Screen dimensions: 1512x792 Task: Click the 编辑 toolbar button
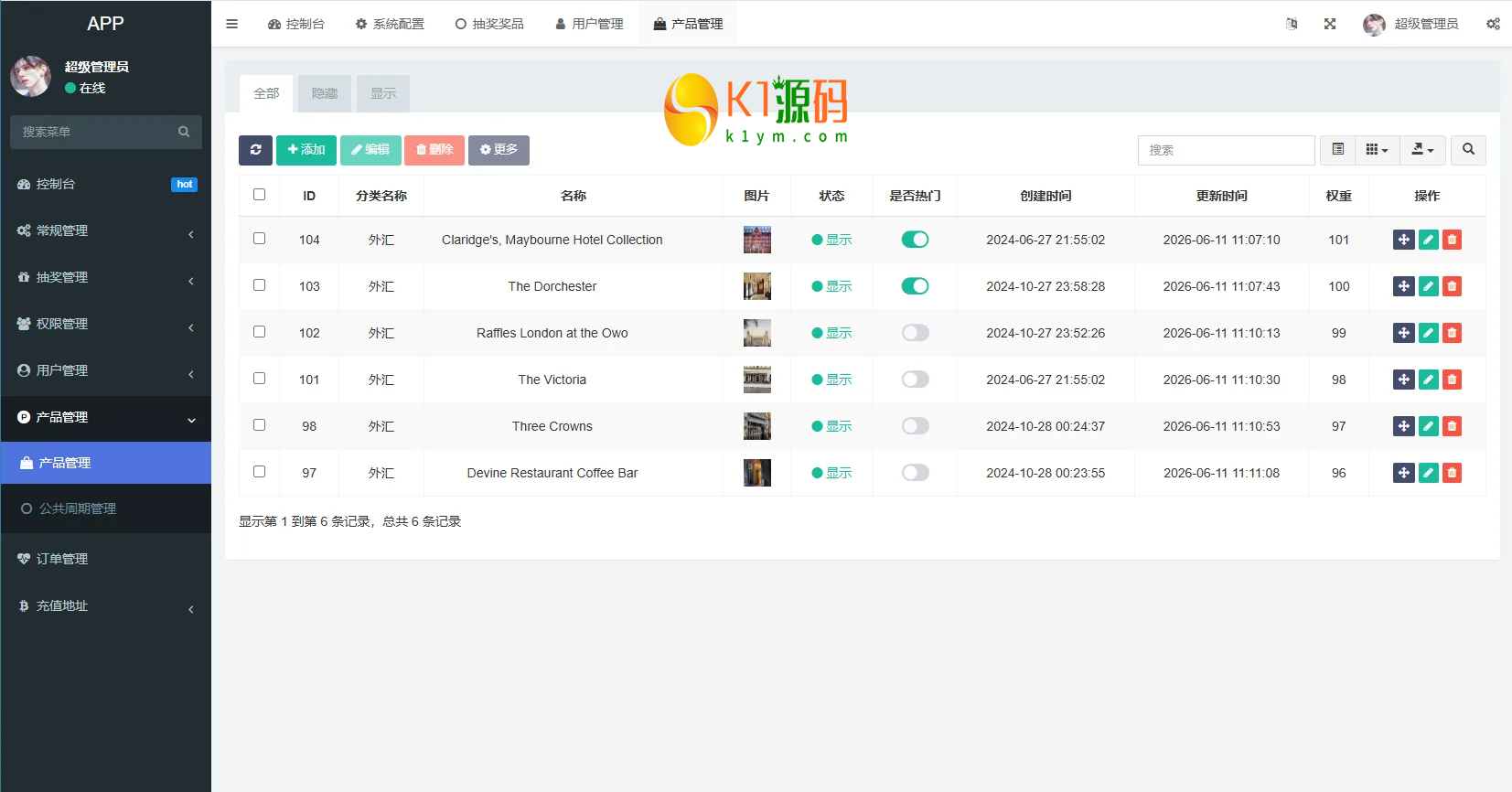click(370, 150)
